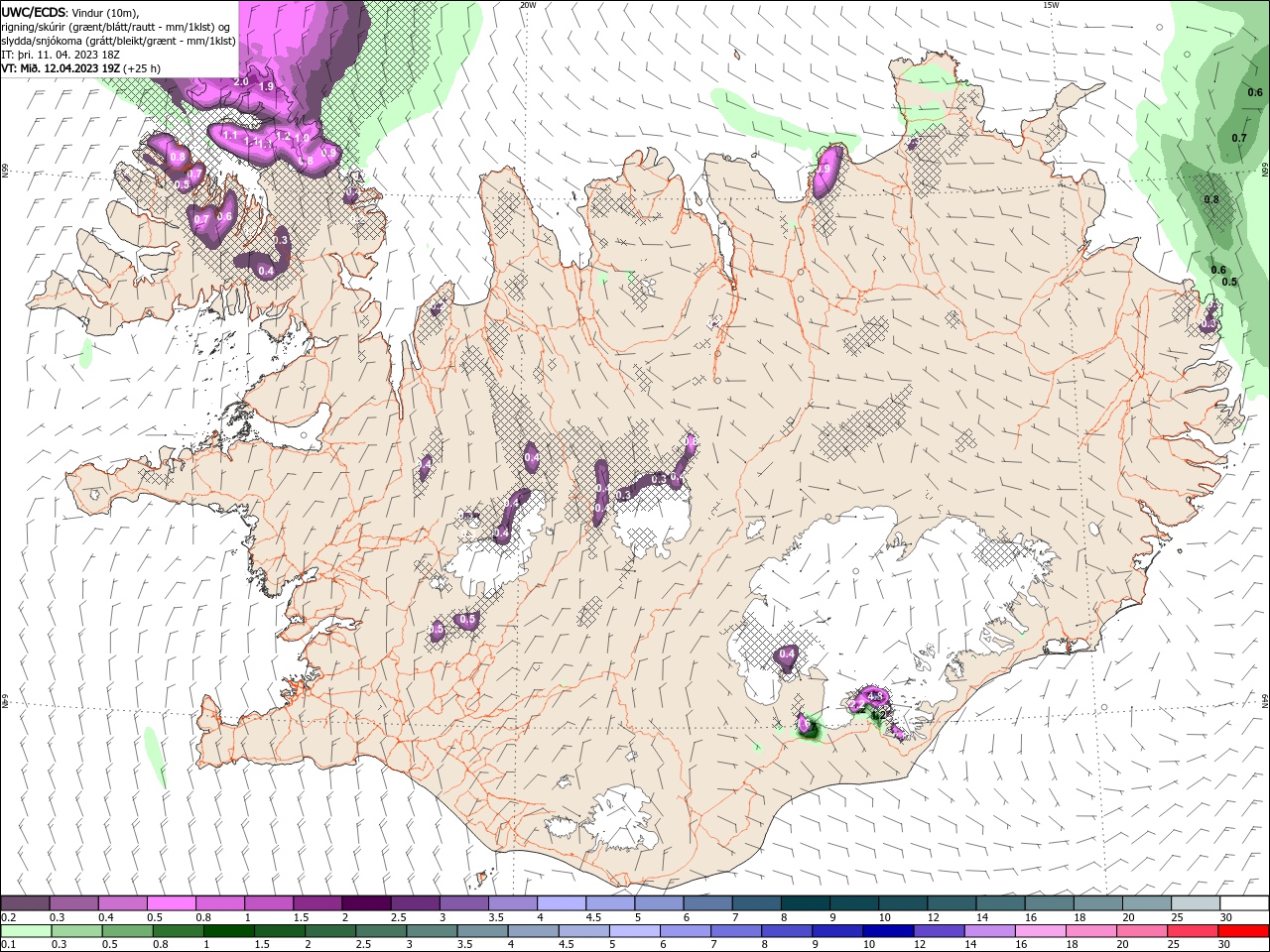Click the 'VT: Mið. 12.04.2023 19Z (+25 h)' line
Screen dimensions: 1270x952
click(81, 68)
